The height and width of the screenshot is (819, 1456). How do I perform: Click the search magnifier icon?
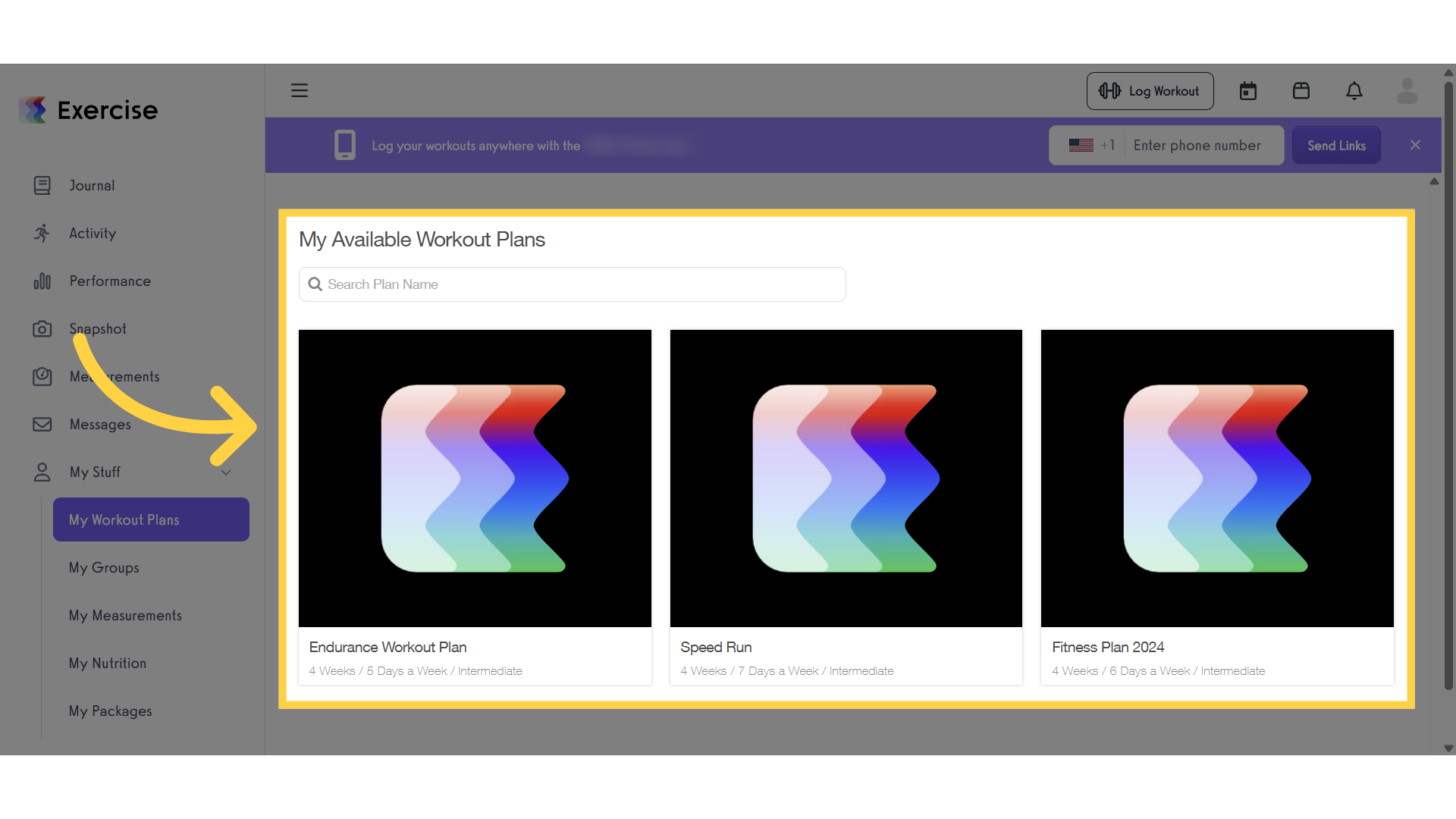315,284
